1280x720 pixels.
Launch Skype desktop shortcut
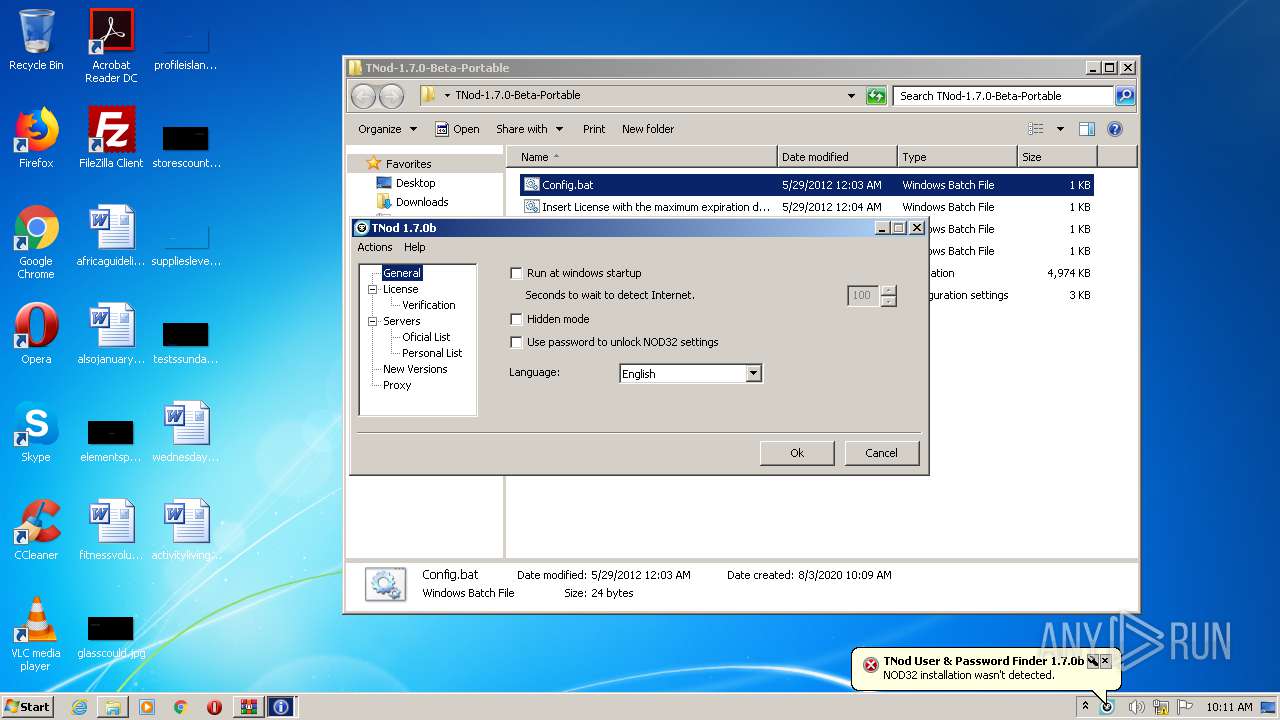pyautogui.click(x=36, y=432)
